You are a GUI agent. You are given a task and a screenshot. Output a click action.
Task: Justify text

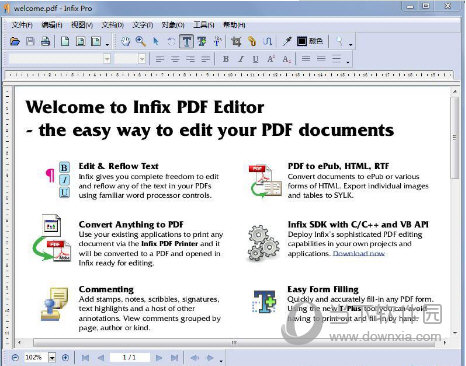click(x=206, y=59)
